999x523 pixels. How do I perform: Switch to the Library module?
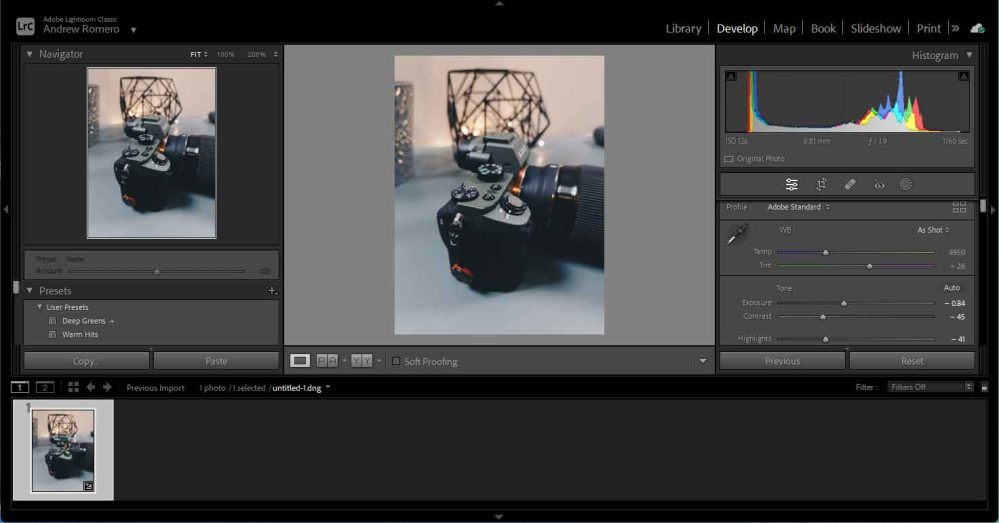(x=683, y=28)
